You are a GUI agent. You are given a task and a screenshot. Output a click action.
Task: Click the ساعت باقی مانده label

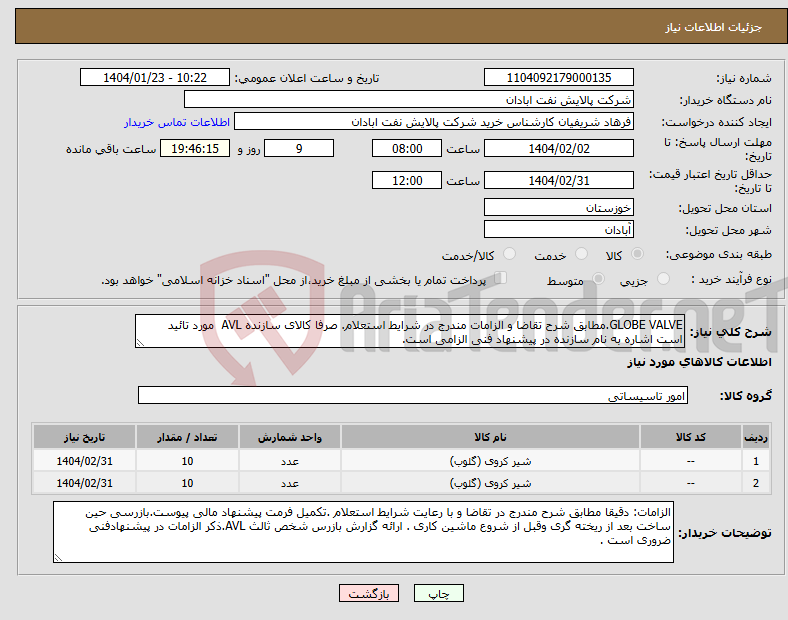pos(111,149)
